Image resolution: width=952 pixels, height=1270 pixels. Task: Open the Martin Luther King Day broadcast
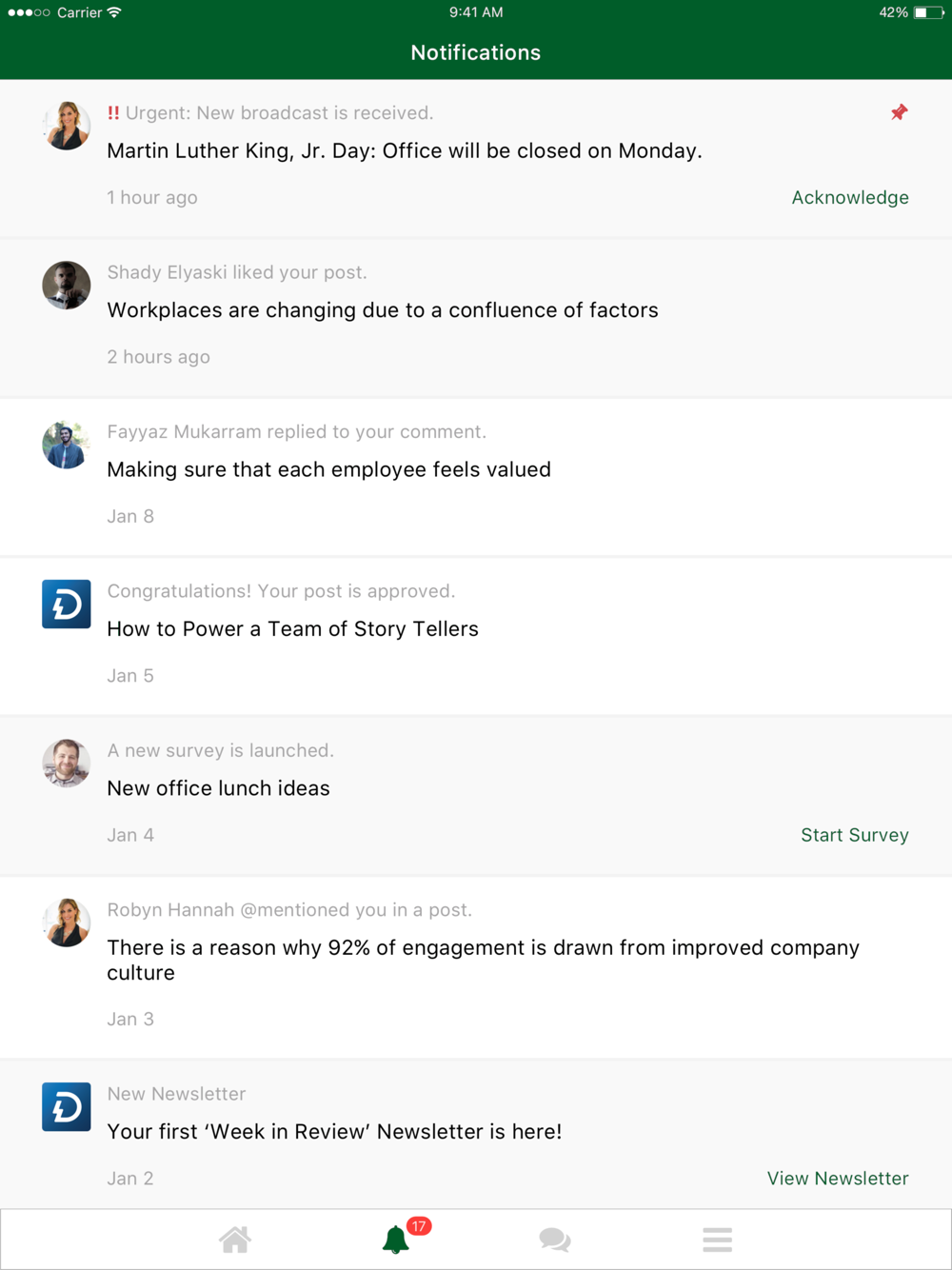click(476, 158)
